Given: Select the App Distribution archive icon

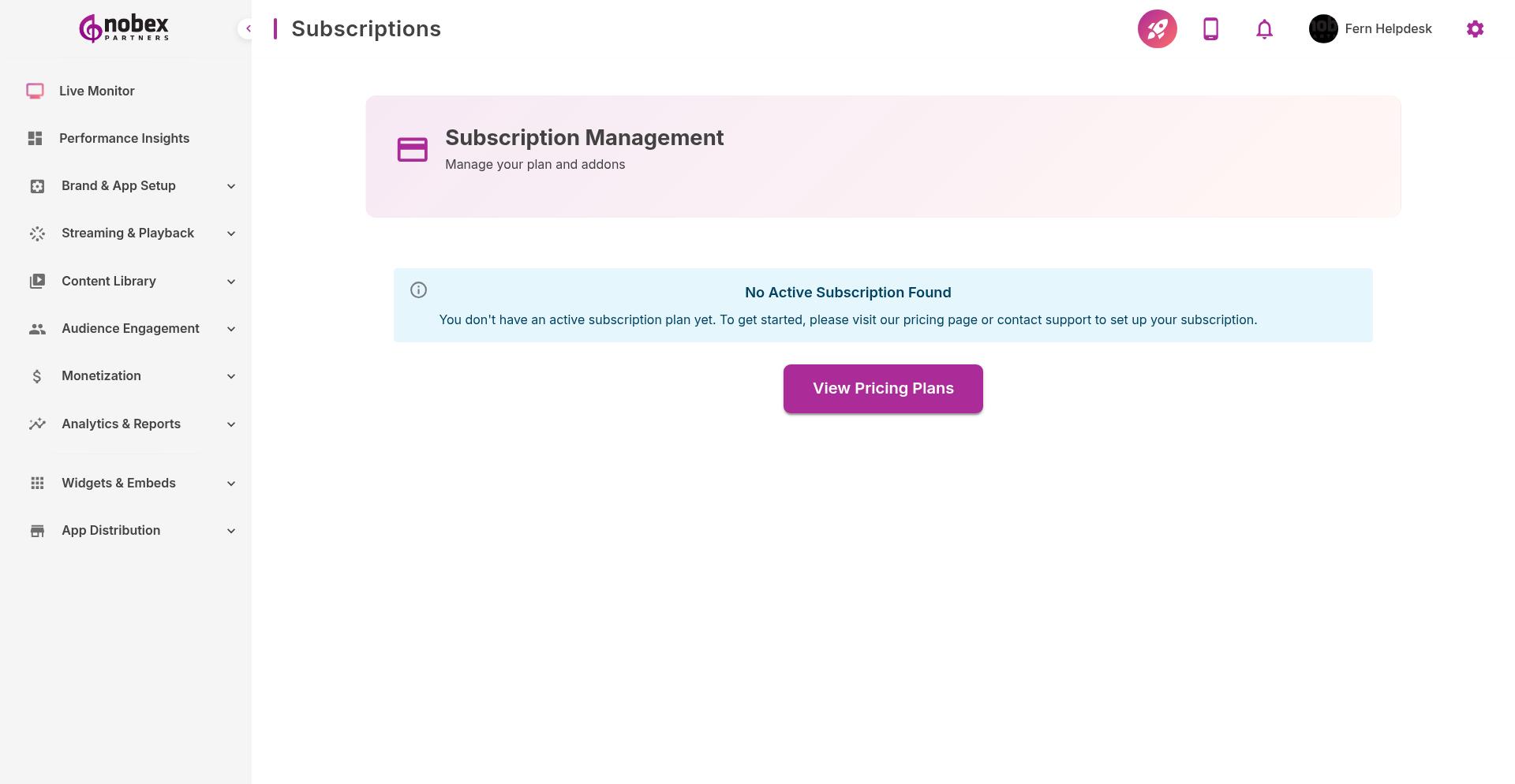Looking at the screenshot, I should (x=36, y=530).
